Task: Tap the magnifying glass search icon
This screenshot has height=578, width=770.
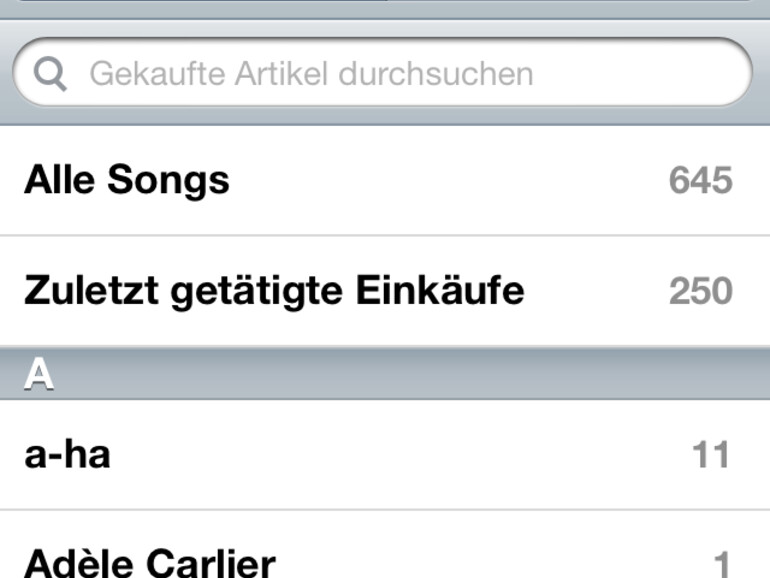Action: (50, 73)
